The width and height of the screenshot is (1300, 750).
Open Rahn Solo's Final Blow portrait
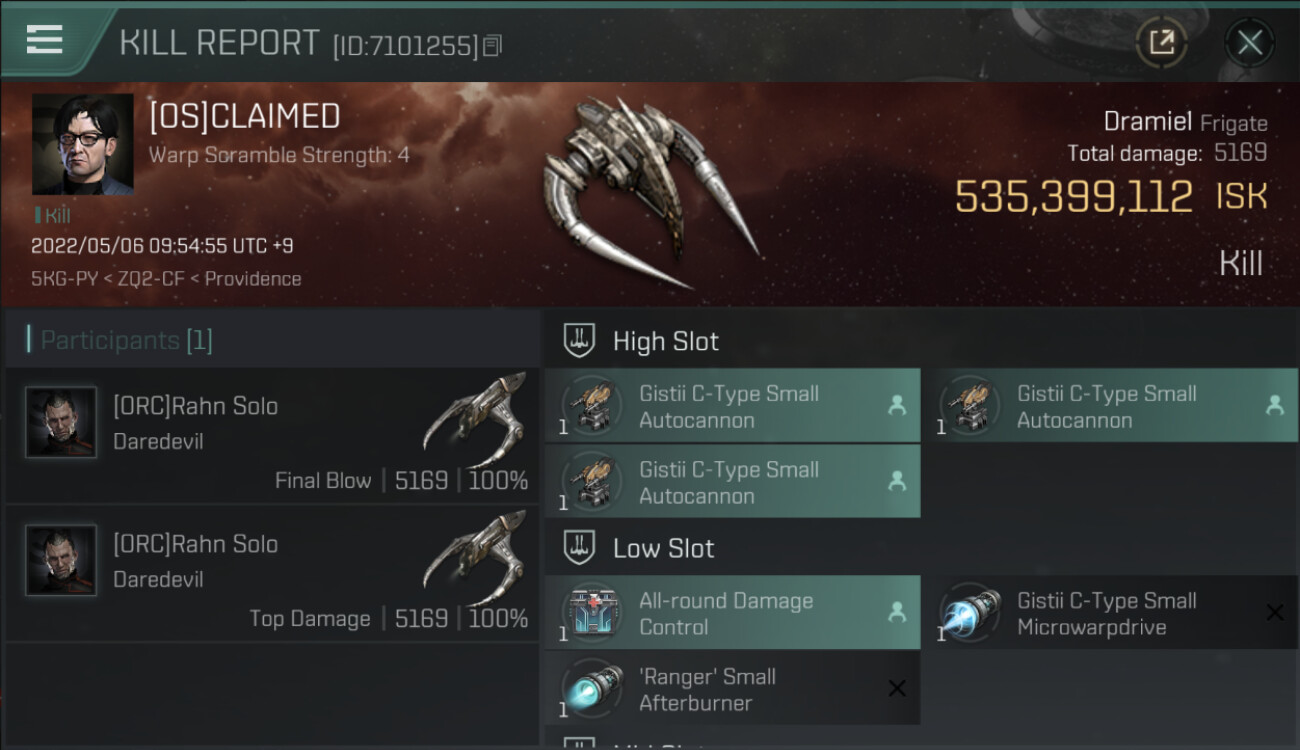tap(61, 422)
